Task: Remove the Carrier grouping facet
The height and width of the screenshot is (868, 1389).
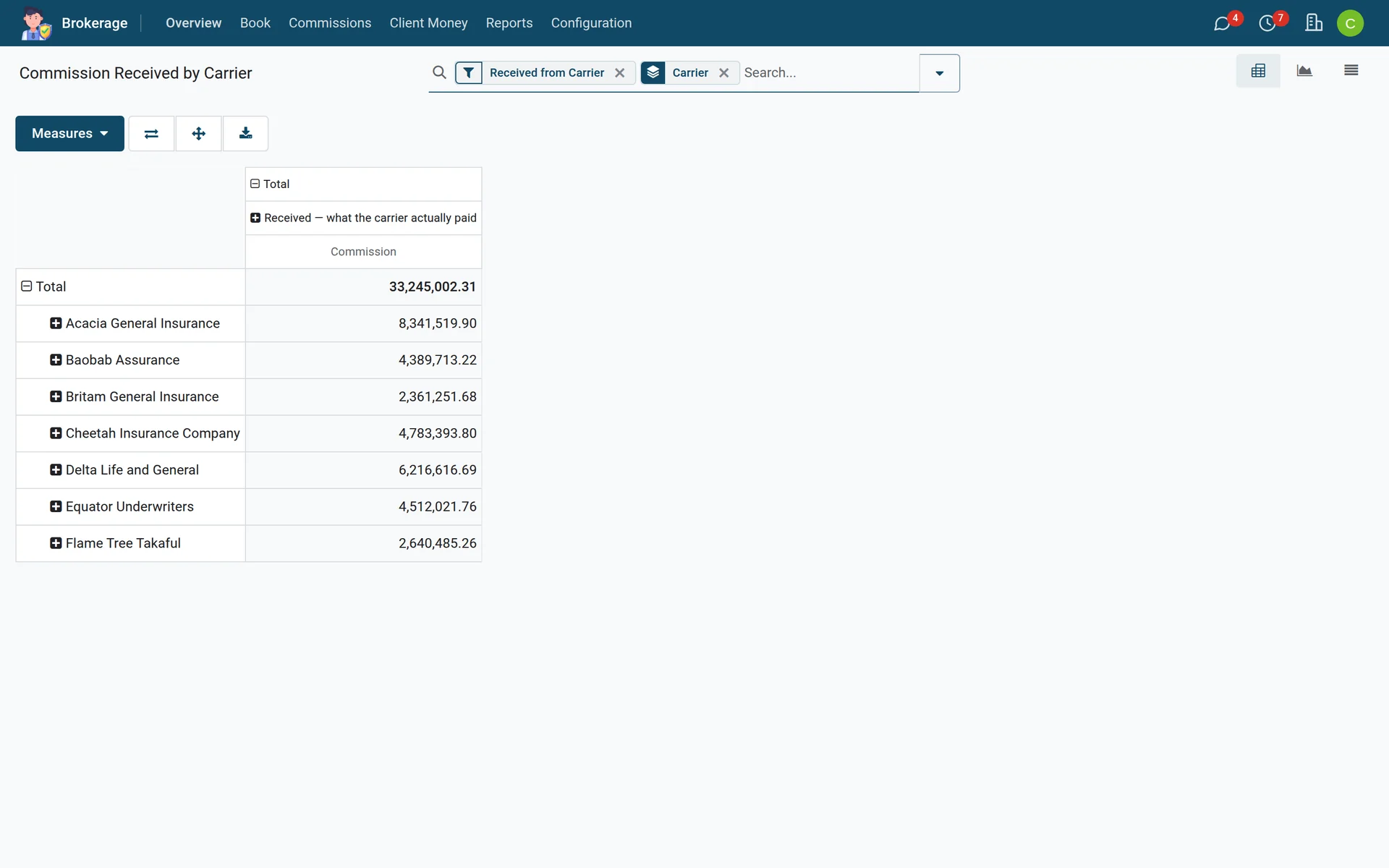Action: pos(723,73)
